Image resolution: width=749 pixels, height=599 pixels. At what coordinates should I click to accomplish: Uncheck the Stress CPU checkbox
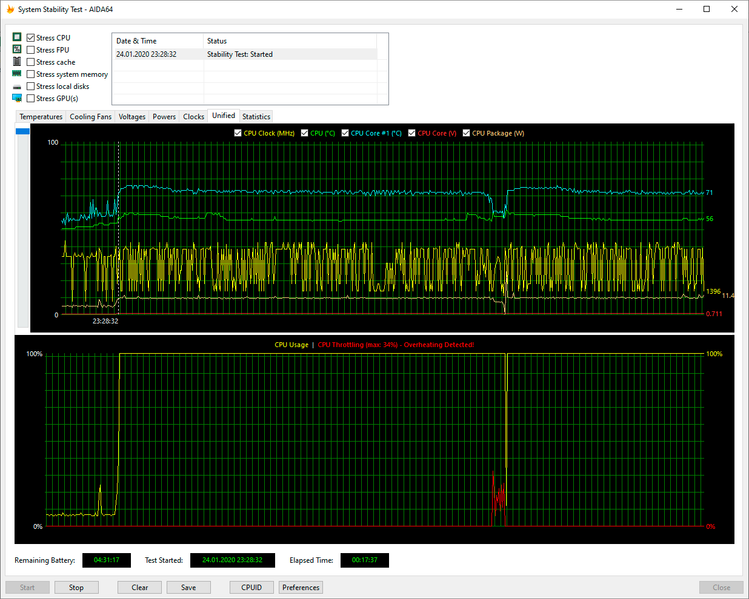click(x=31, y=37)
